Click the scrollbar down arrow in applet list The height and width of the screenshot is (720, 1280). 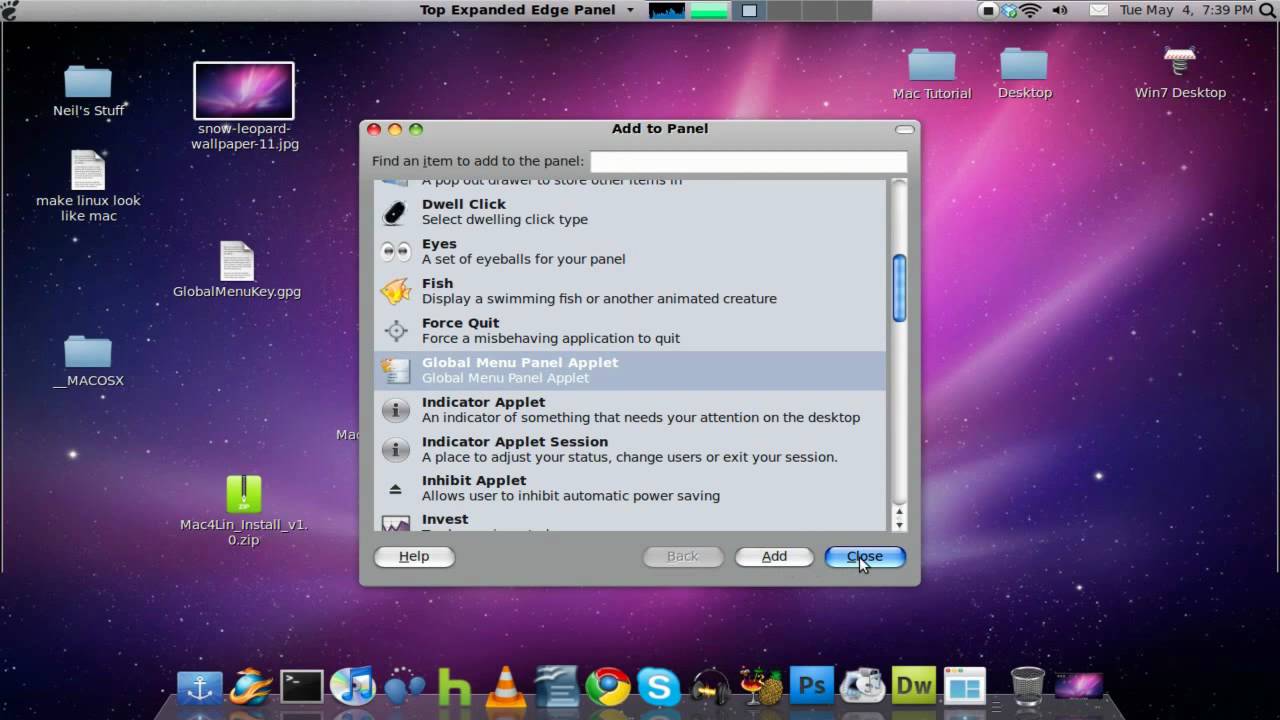899,525
